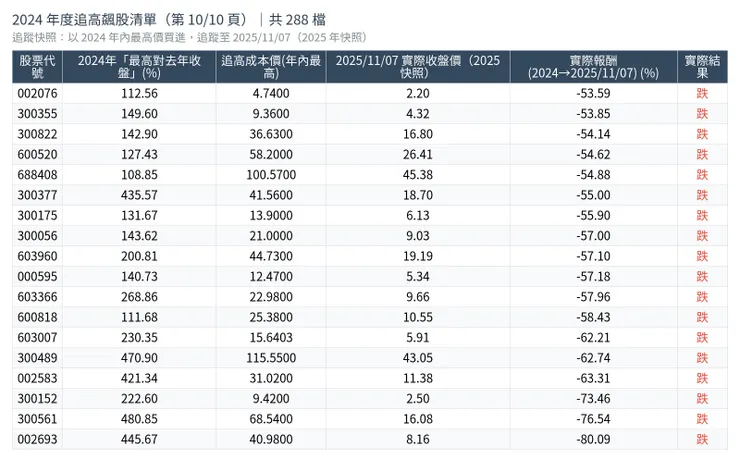740x462 pixels.
Task: Click the 實際結果 column header
Action: tap(702, 67)
